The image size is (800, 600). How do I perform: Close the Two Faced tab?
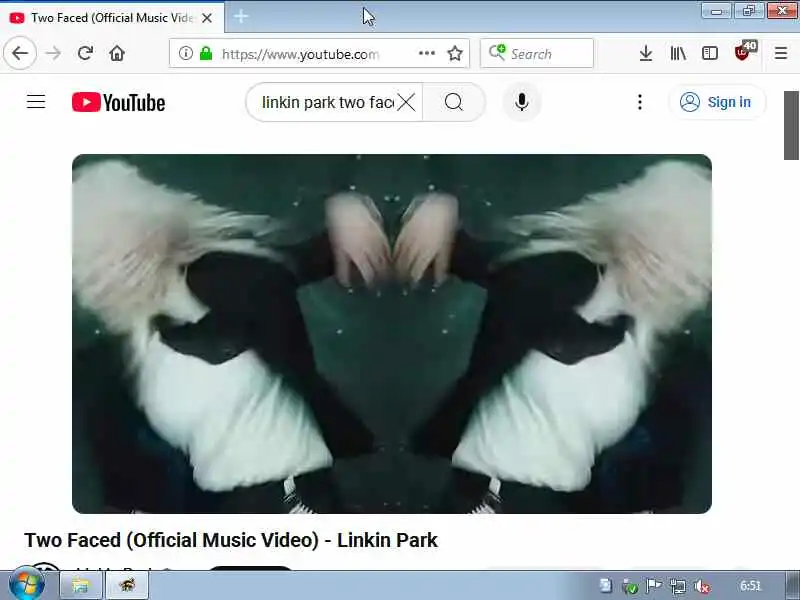[207, 18]
